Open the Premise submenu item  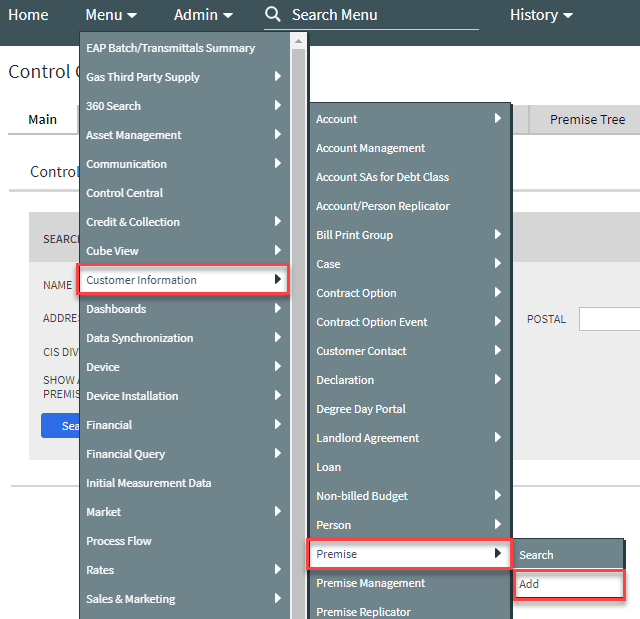coord(408,554)
